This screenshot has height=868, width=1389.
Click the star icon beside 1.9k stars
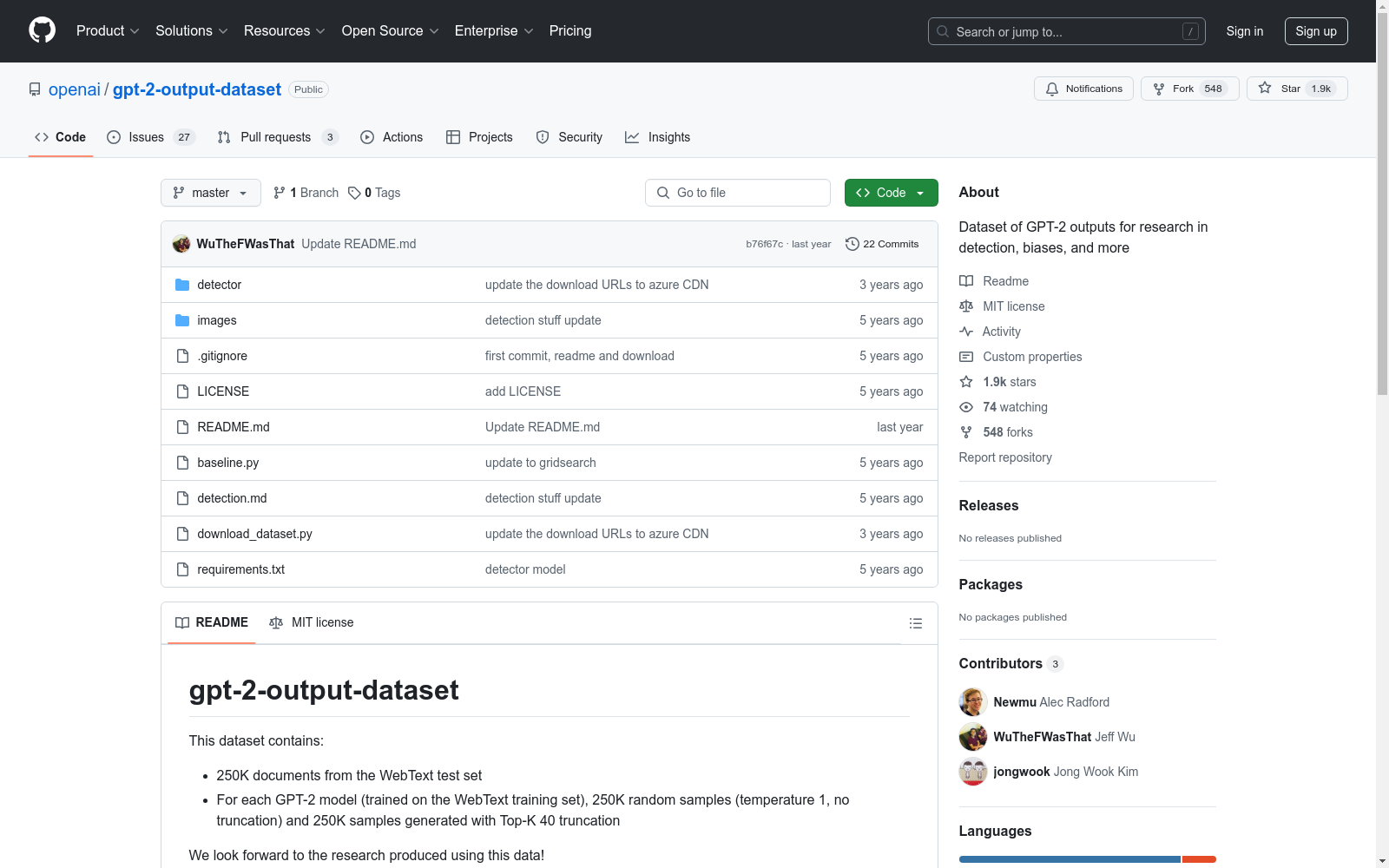point(966,382)
